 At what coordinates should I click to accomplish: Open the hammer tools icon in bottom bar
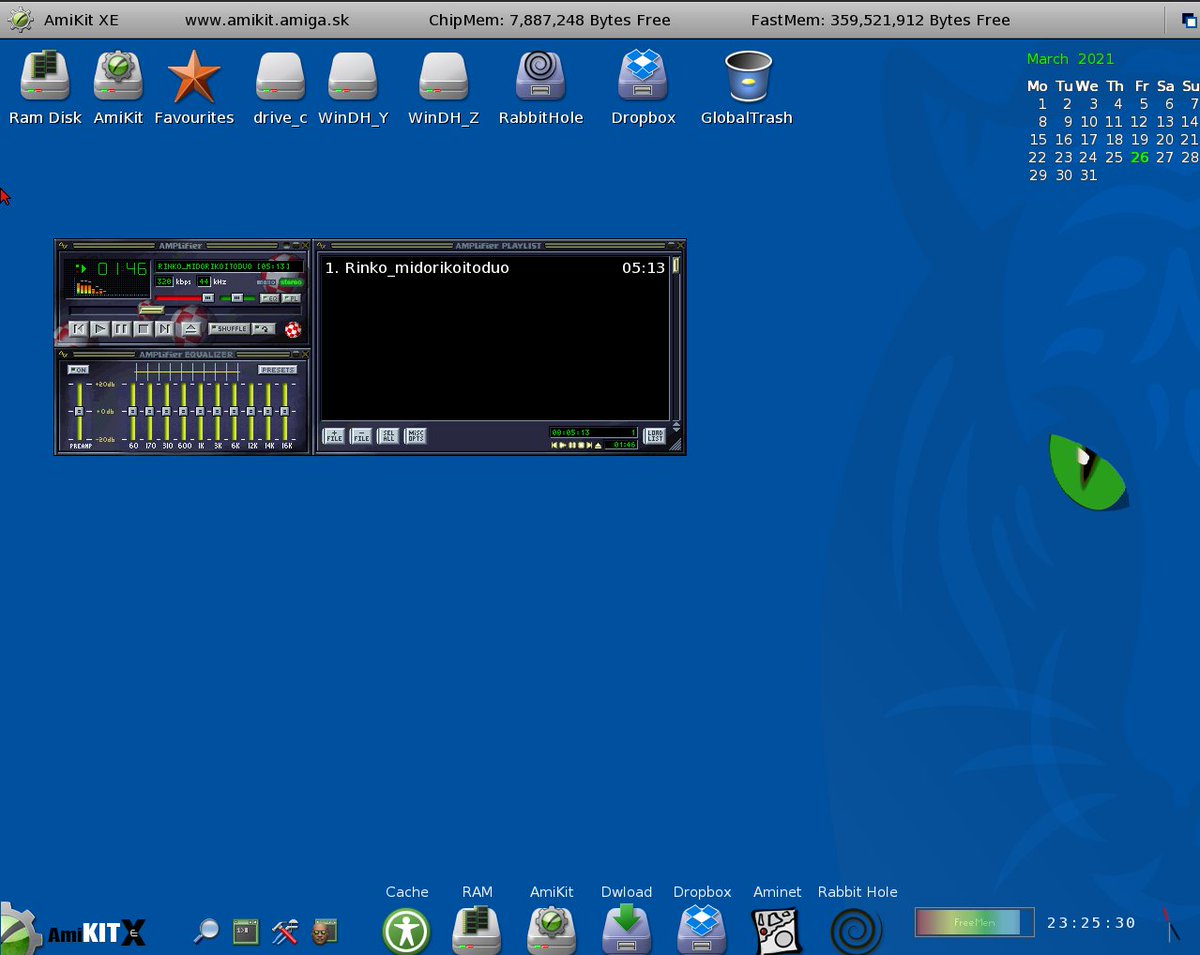pos(285,932)
